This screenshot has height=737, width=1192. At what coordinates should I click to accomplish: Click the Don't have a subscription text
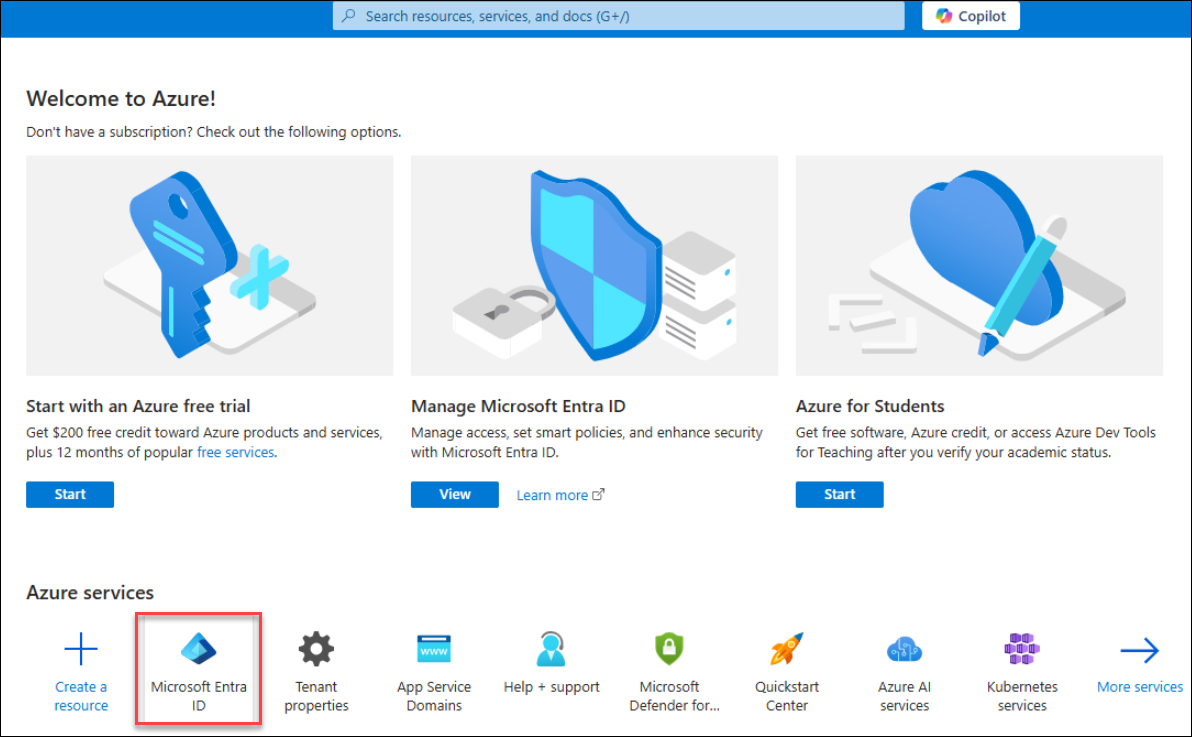coord(214,132)
